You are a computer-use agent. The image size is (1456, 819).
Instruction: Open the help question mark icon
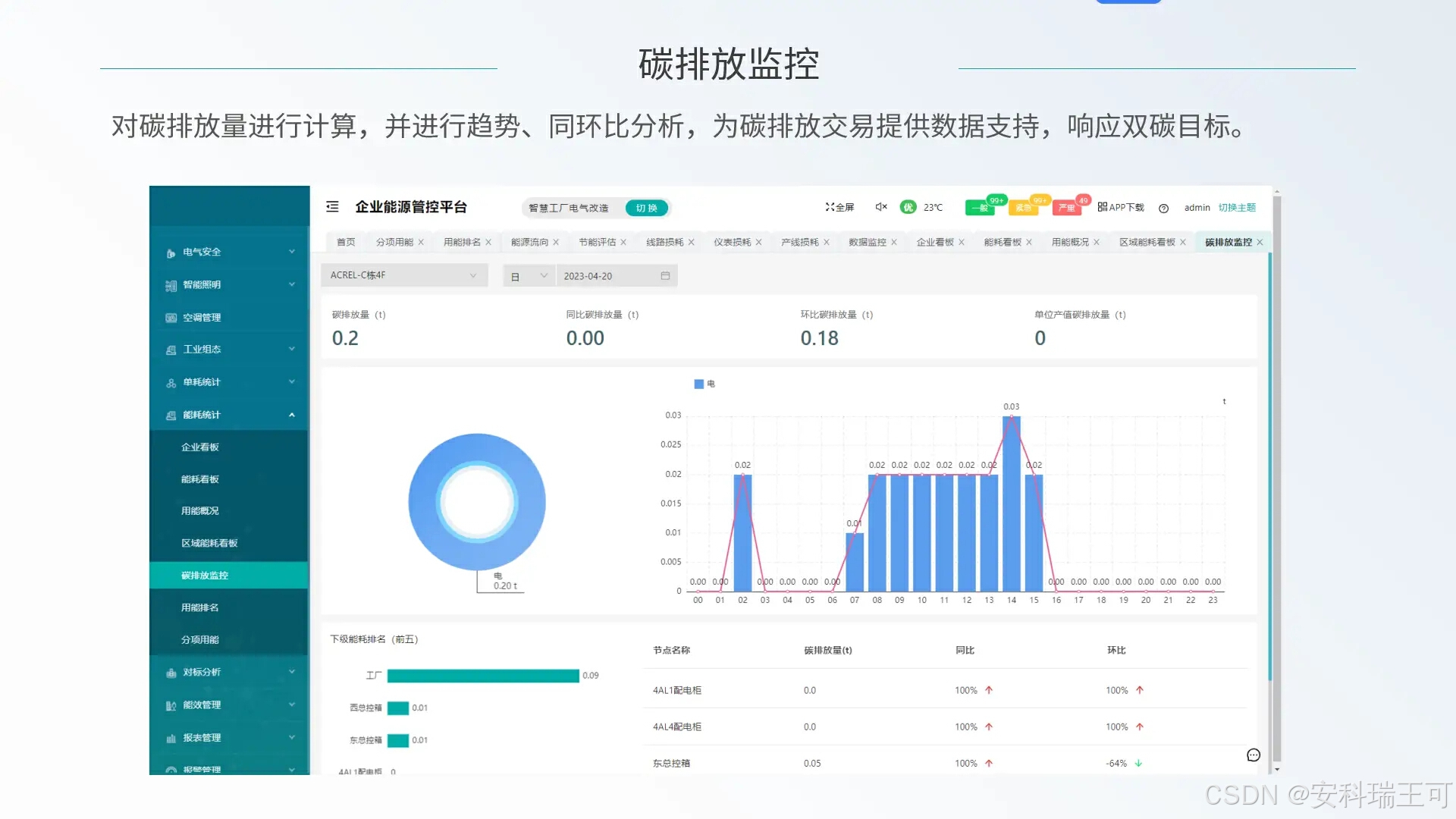[x=1163, y=209]
